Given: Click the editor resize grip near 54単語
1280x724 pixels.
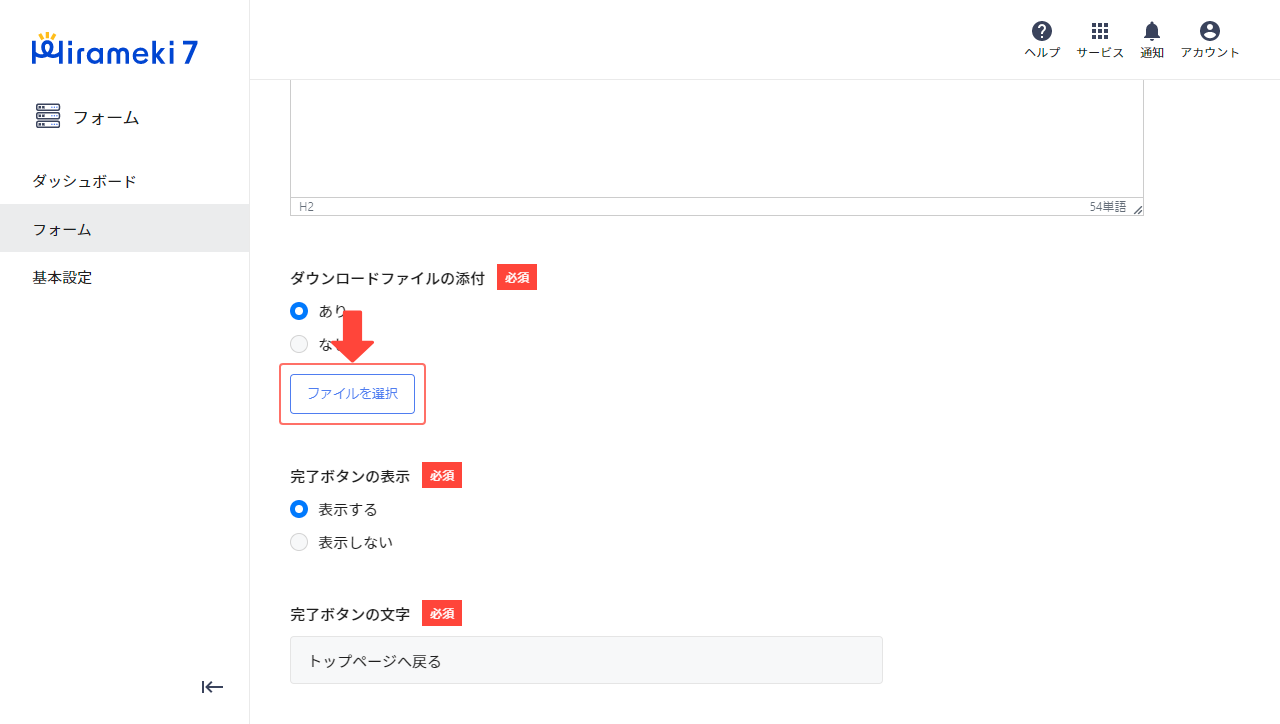Looking at the screenshot, I should [x=1136, y=209].
